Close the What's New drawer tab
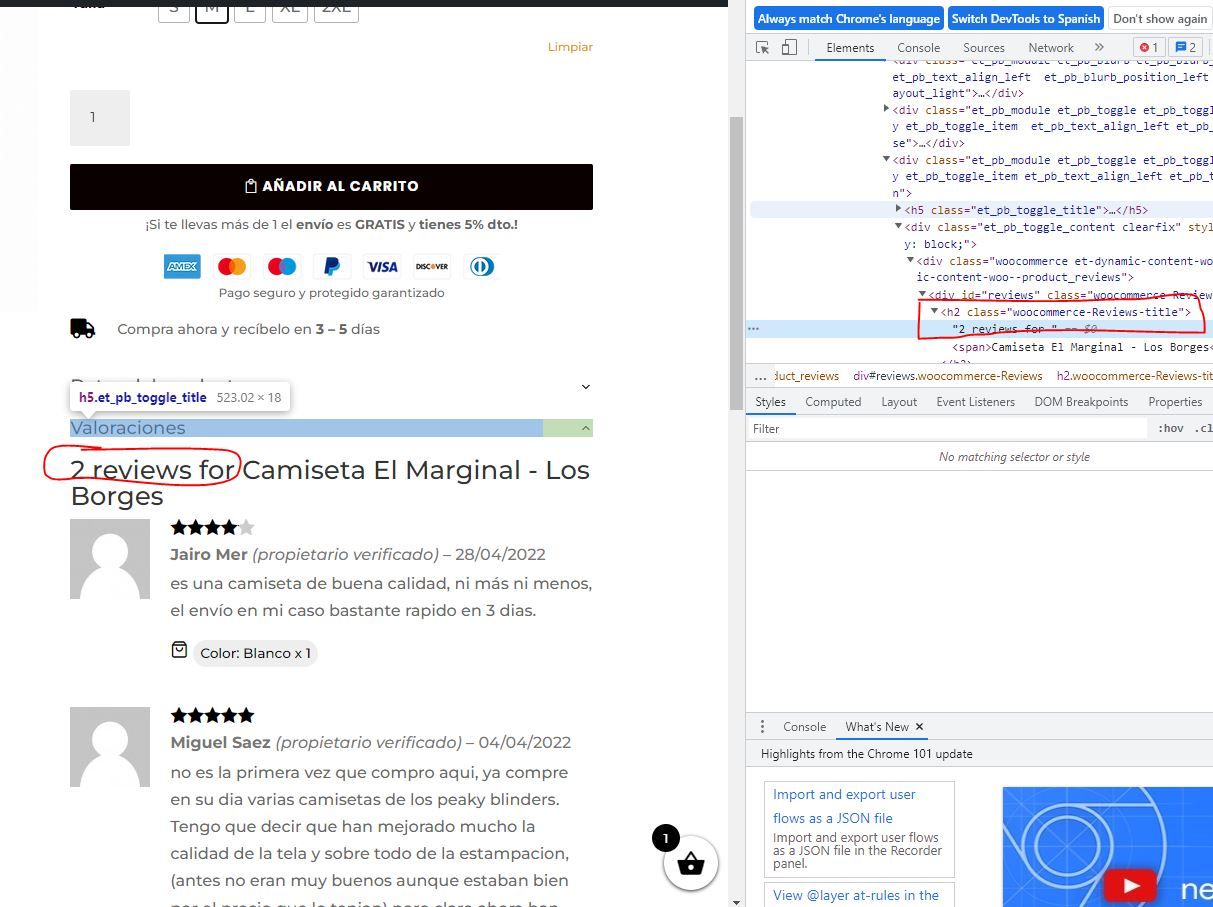 [919, 727]
